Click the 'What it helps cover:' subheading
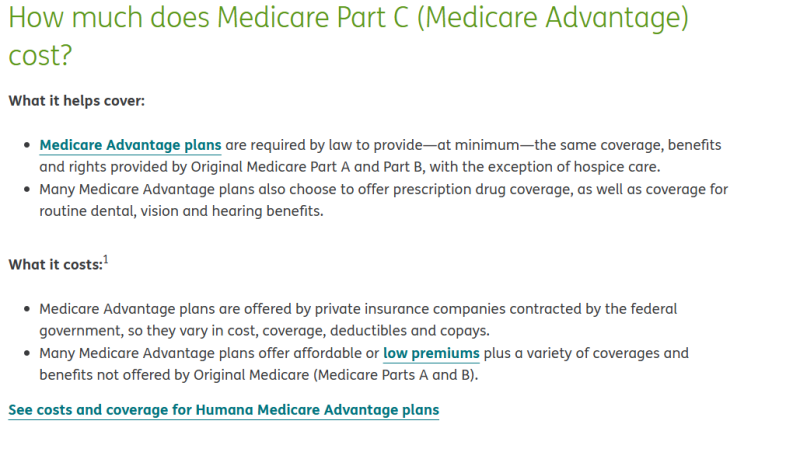This screenshot has height=452, width=800. pyautogui.click(x=76, y=101)
